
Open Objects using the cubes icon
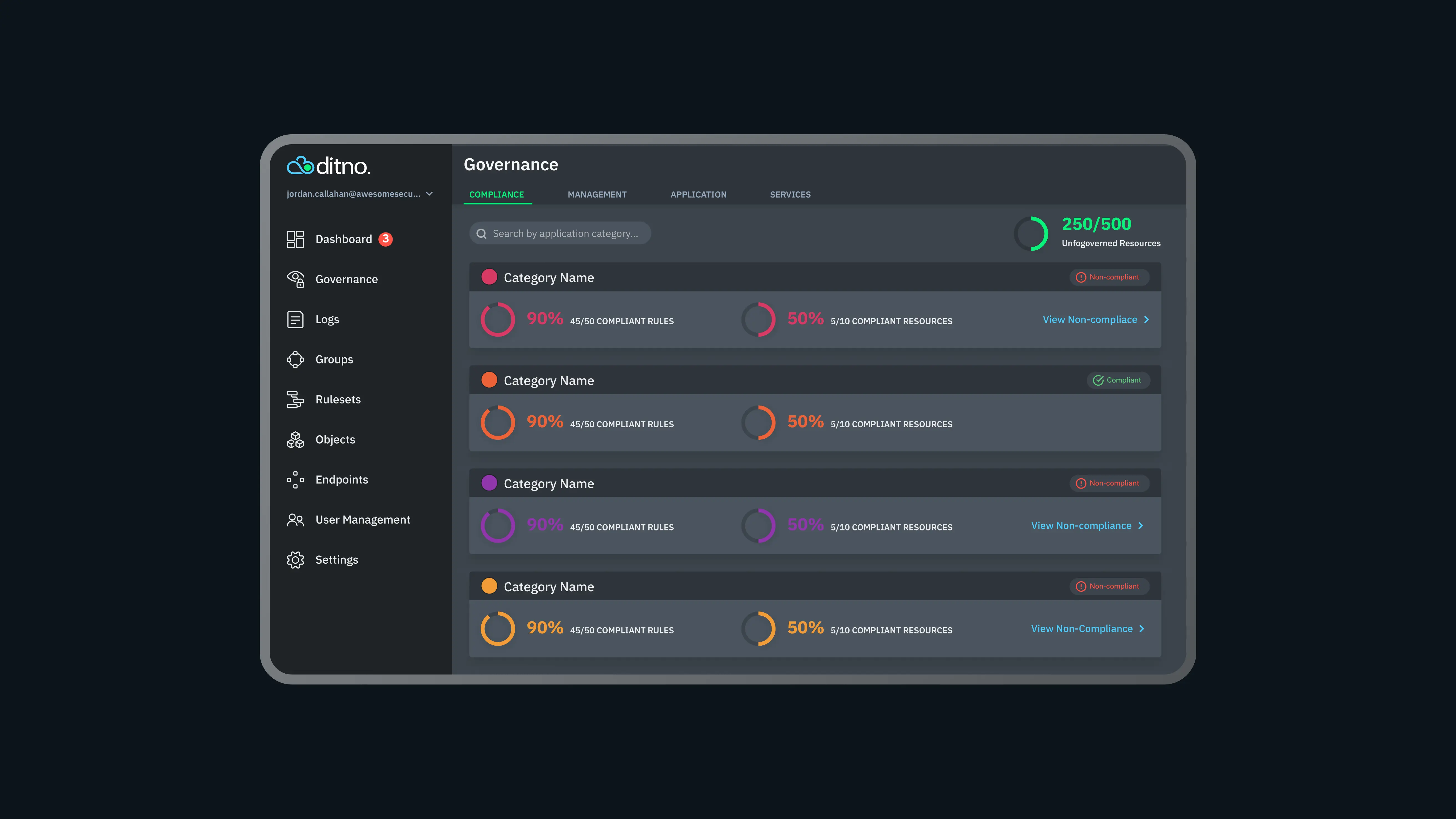pyautogui.click(x=295, y=440)
